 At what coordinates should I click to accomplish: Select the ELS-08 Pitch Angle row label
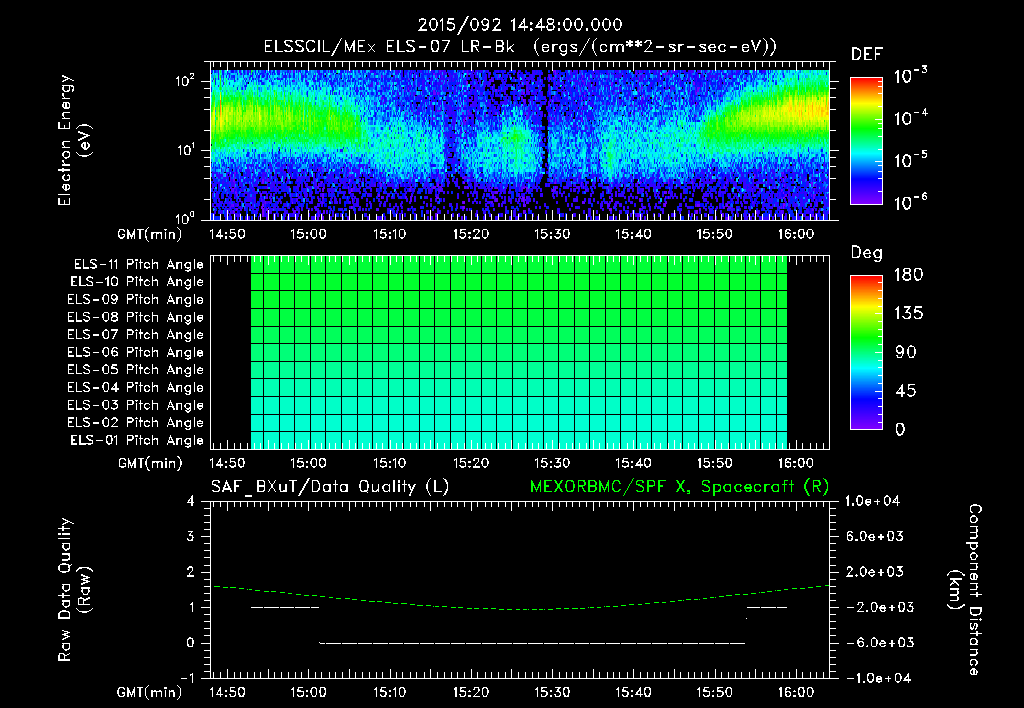136,317
